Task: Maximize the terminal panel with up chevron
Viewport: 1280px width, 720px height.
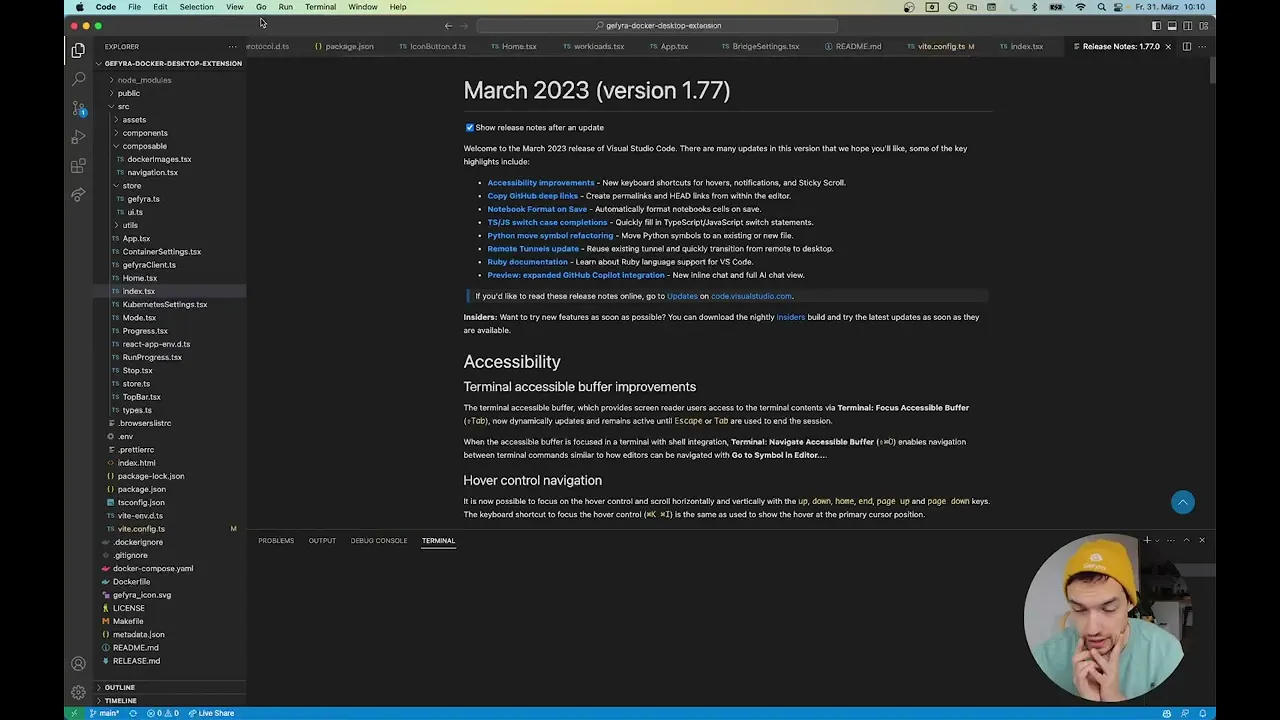Action: tap(1187, 540)
